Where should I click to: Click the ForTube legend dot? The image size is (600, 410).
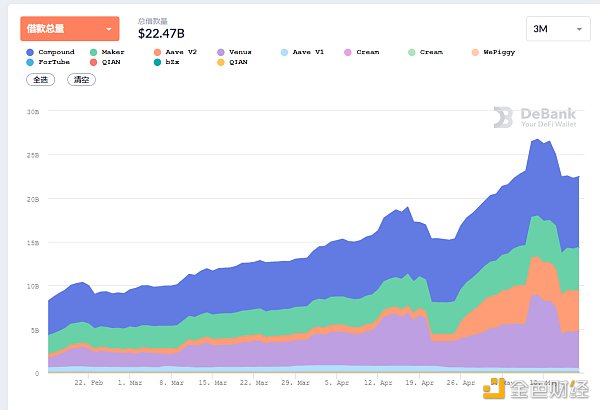pyautogui.click(x=31, y=62)
